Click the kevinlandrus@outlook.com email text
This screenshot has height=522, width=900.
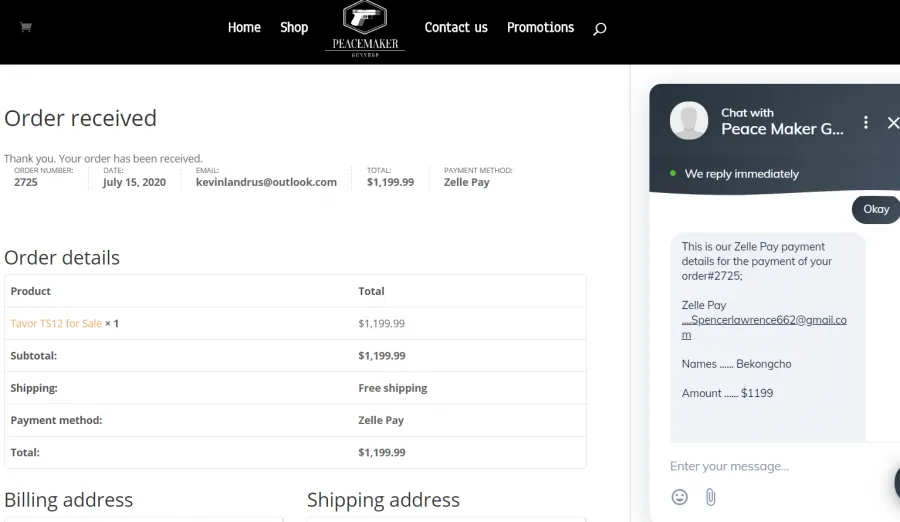point(266,182)
